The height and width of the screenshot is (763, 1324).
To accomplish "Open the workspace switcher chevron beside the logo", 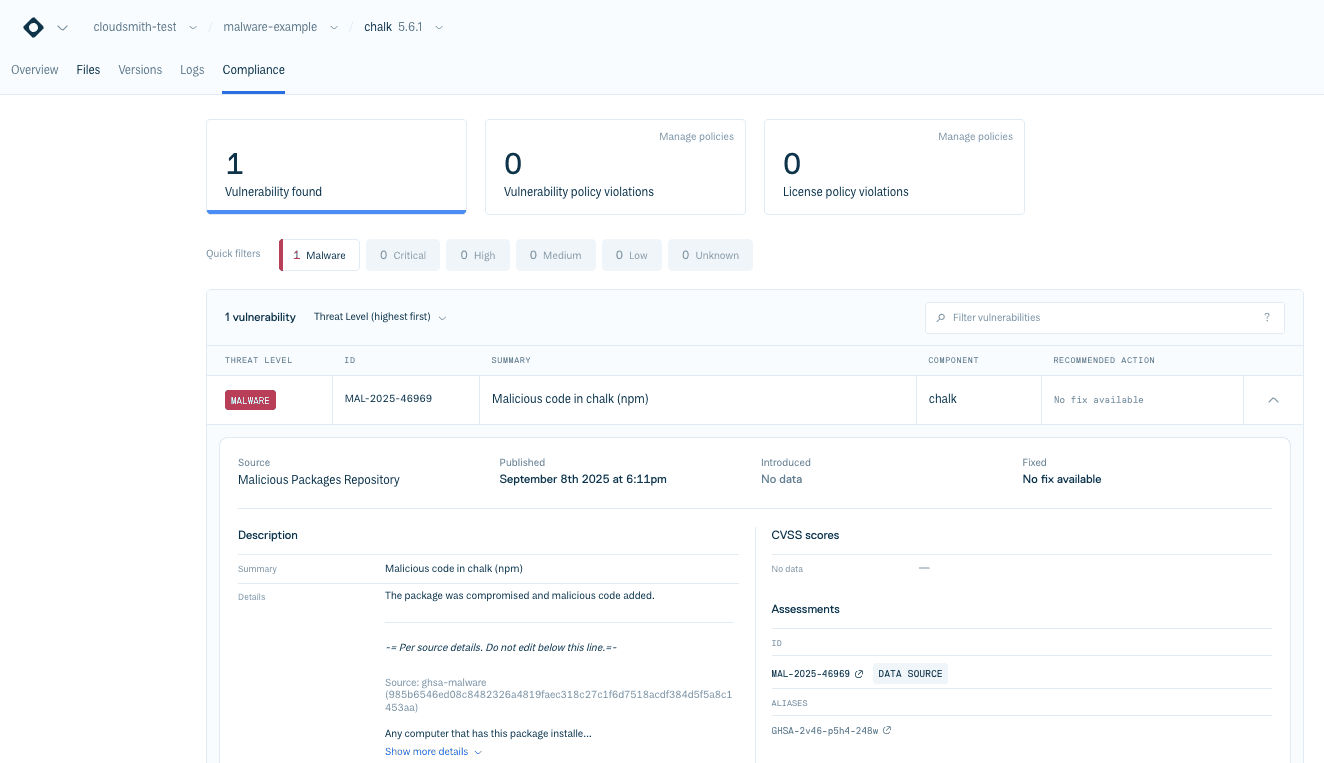I will tap(63, 28).
